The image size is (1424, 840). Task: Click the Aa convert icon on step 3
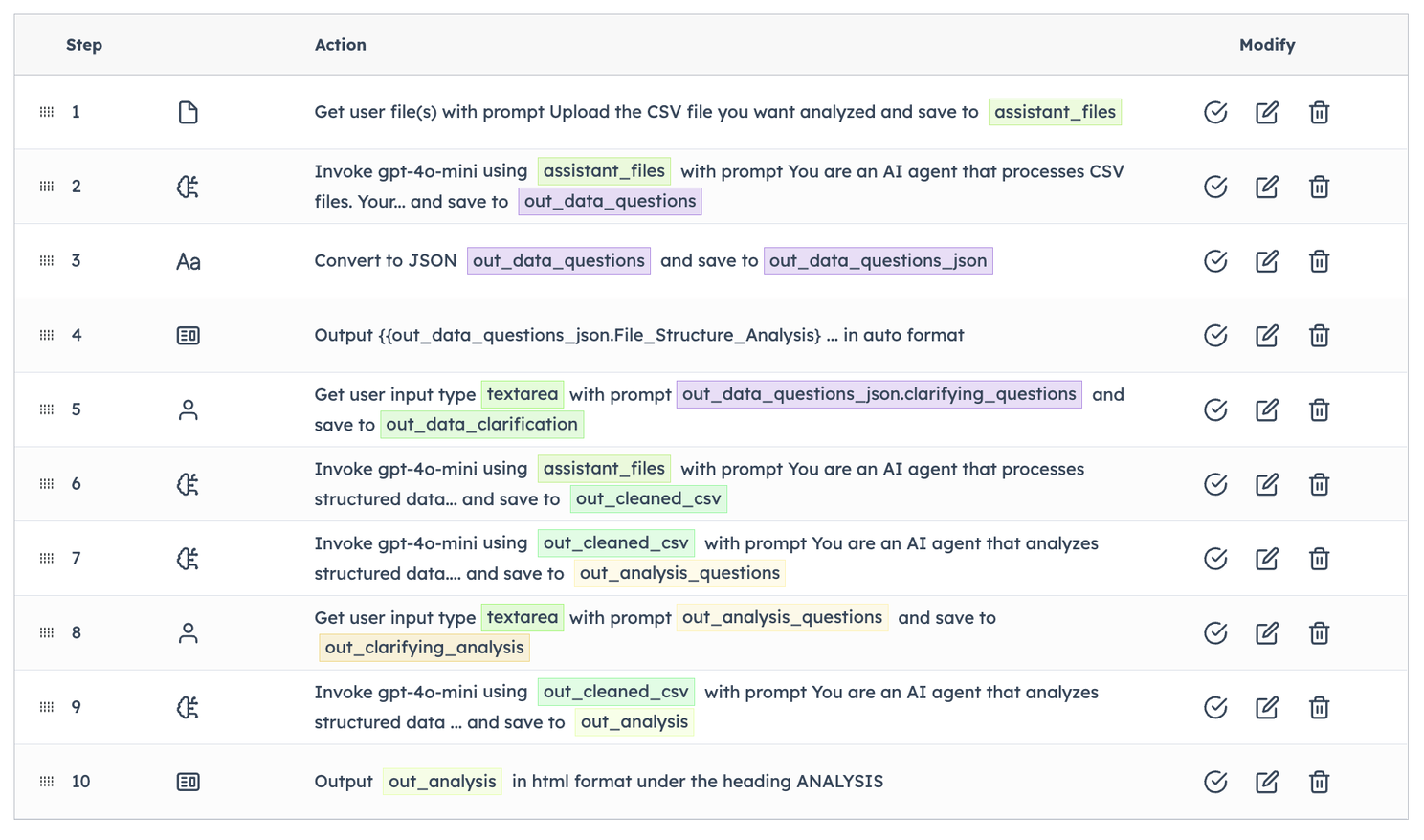pyautogui.click(x=188, y=261)
